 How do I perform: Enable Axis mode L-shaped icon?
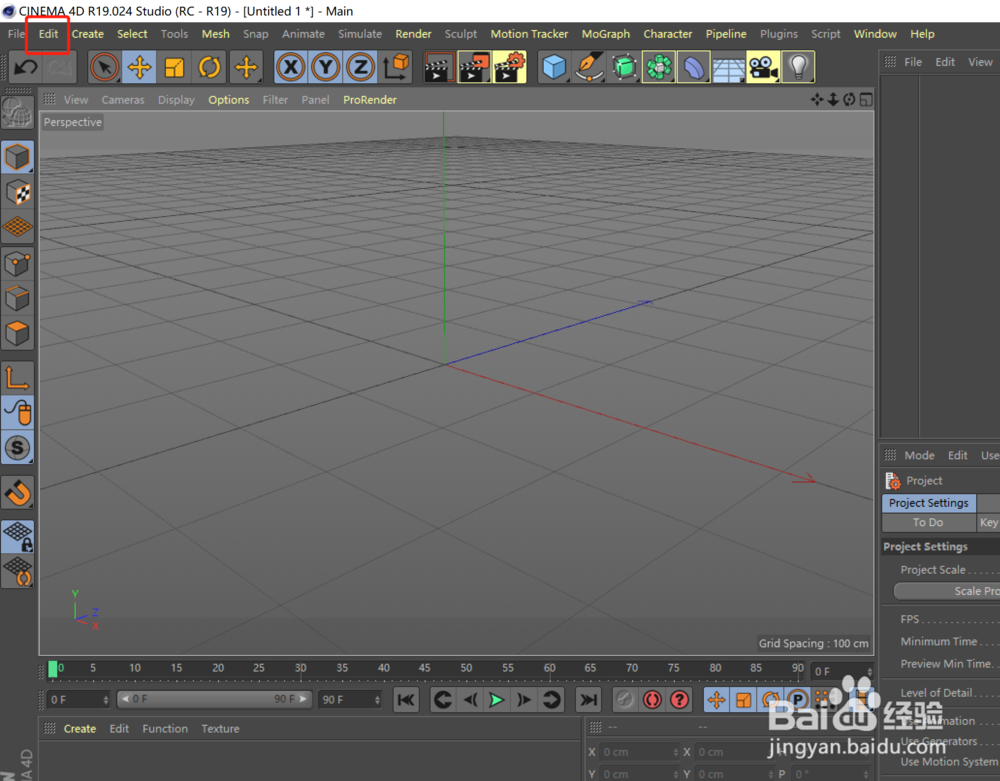point(17,377)
